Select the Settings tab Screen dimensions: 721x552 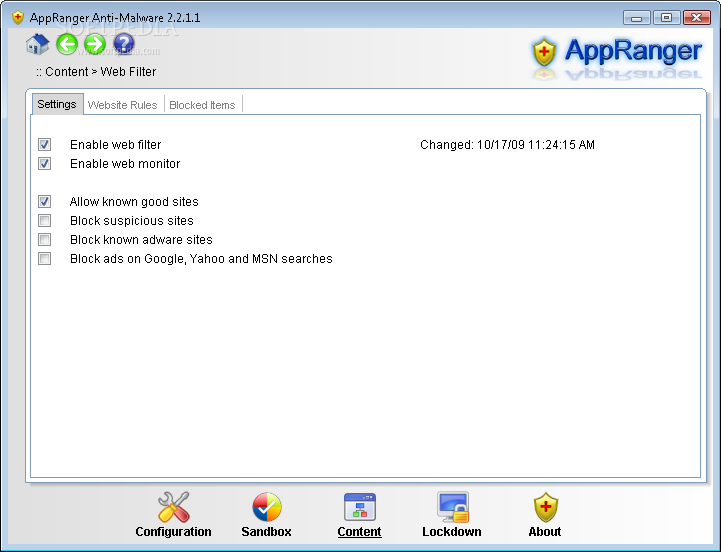57,104
